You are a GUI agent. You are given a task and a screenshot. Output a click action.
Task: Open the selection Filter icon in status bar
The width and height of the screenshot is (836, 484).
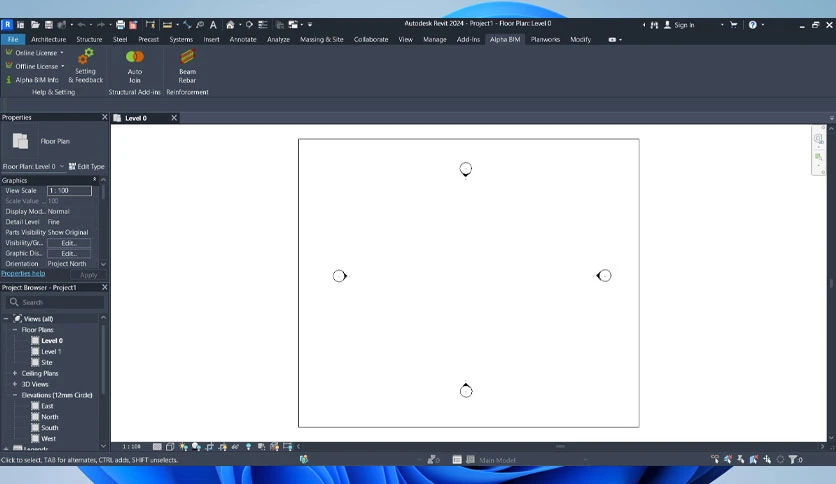(793, 459)
